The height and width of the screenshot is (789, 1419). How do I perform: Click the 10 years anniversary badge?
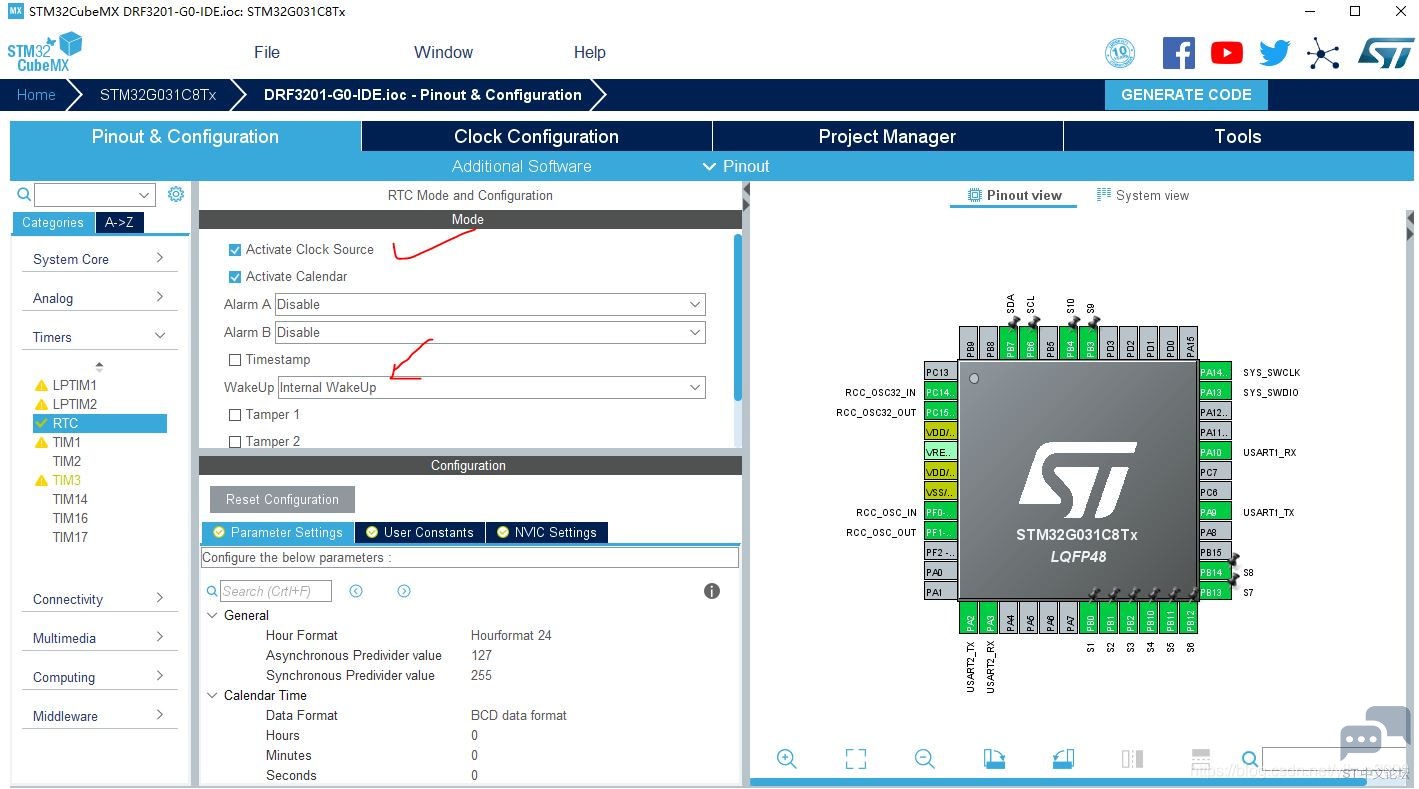1120,53
